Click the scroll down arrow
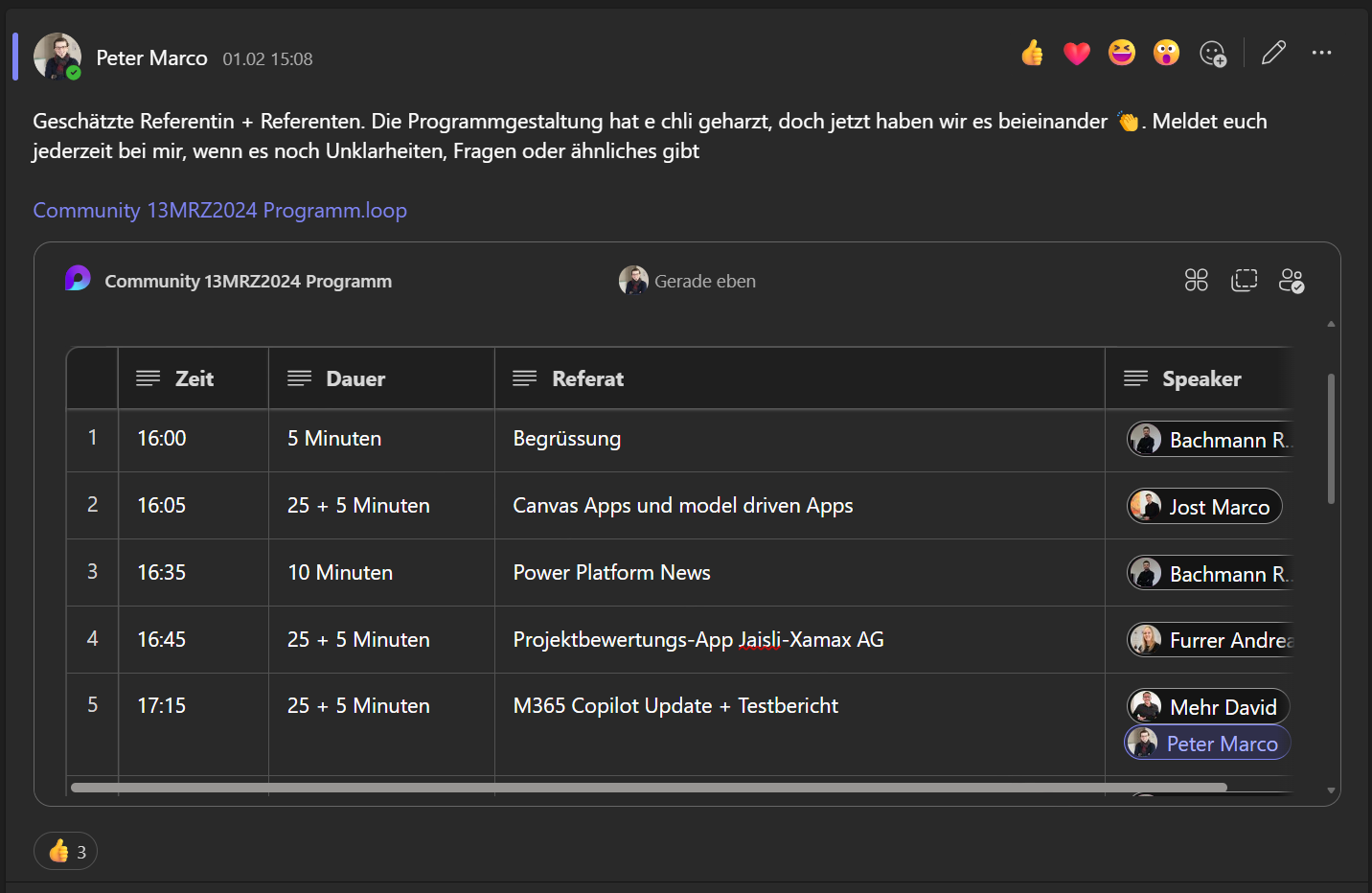The height and width of the screenshot is (893, 1372). click(1331, 790)
